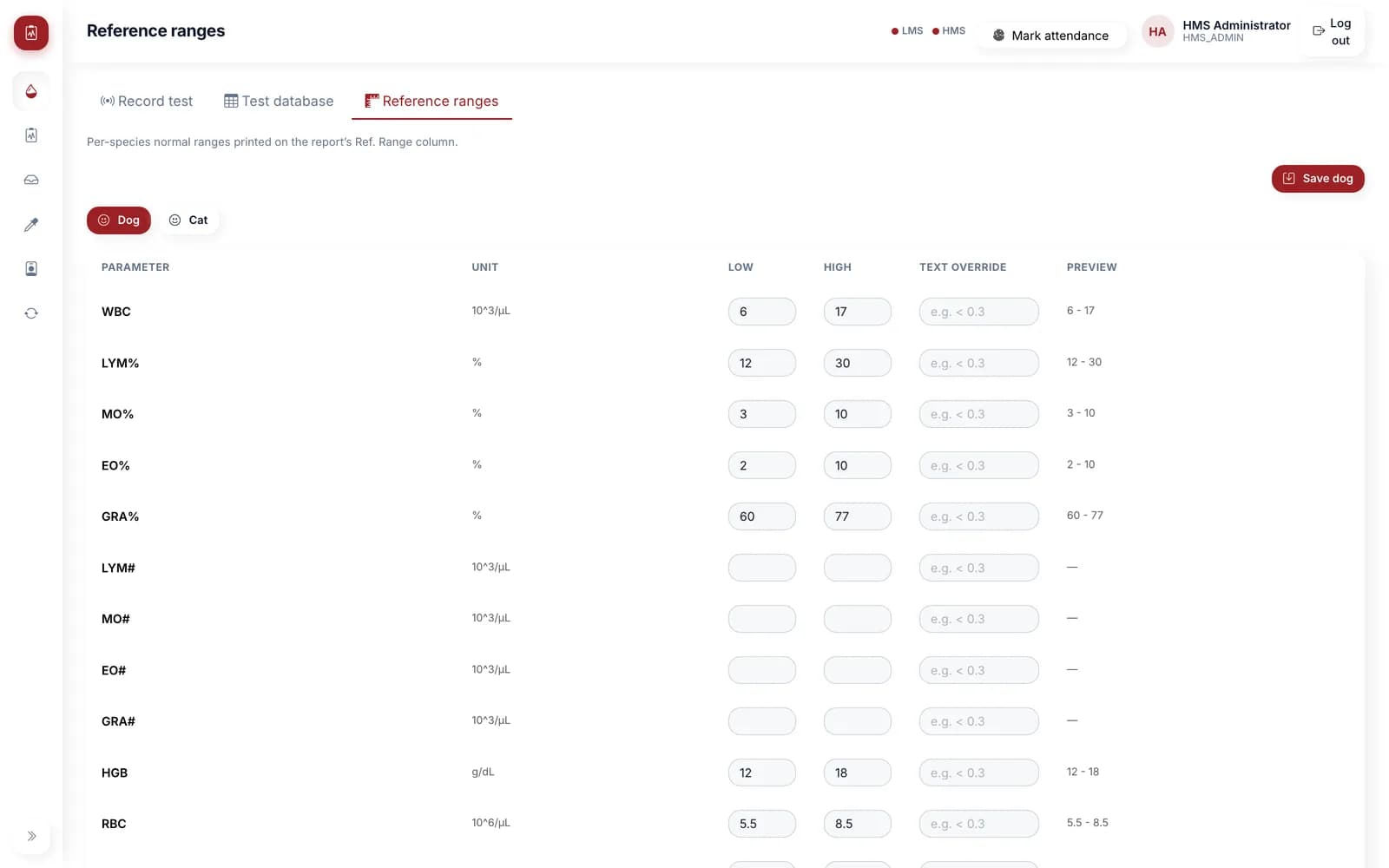Click the LYM% high value field
The image size is (1389, 868).
click(858, 363)
